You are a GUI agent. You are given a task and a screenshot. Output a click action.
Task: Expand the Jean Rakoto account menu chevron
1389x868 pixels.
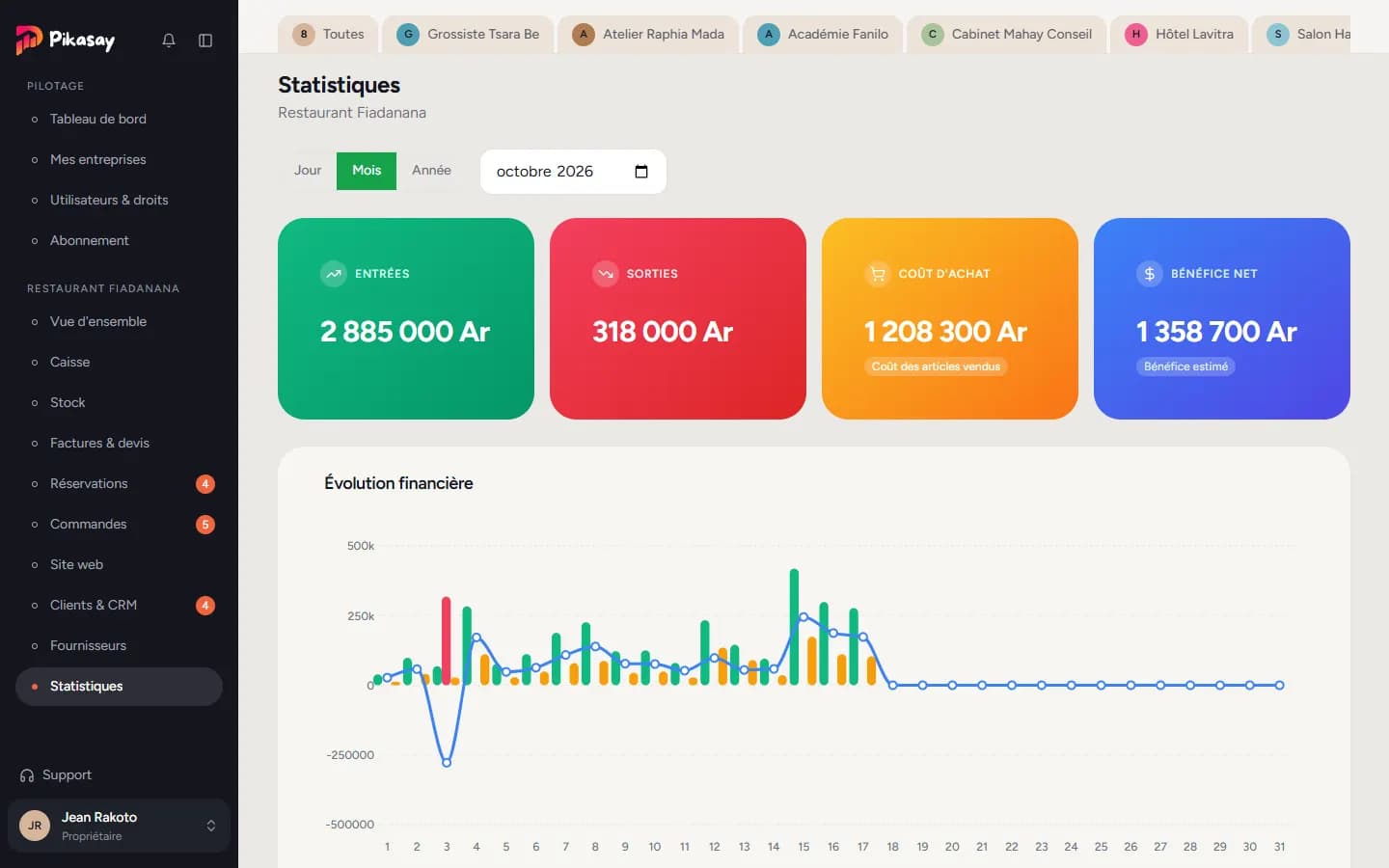pos(211,826)
